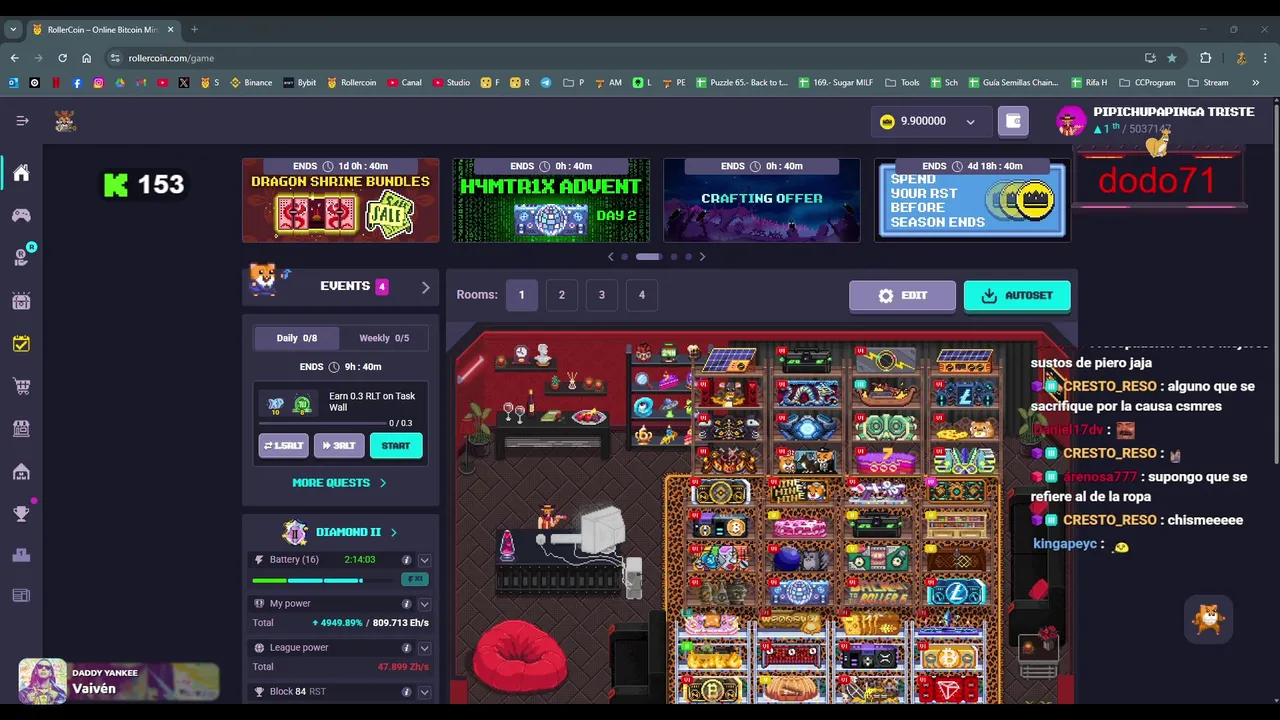Screen dimensions: 1280x720
Task: Expand the League power section chevron
Action: click(424, 648)
